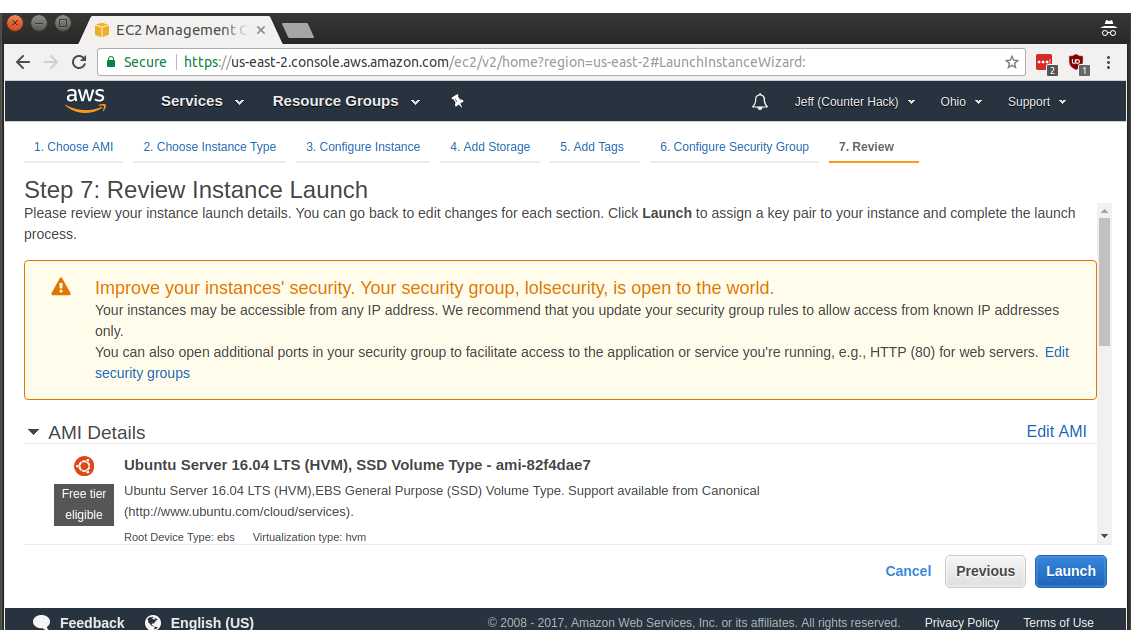The width and height of the screenshot is (1131, 643).
Task: Click the browser forward arrow
Action: (50, 62)
